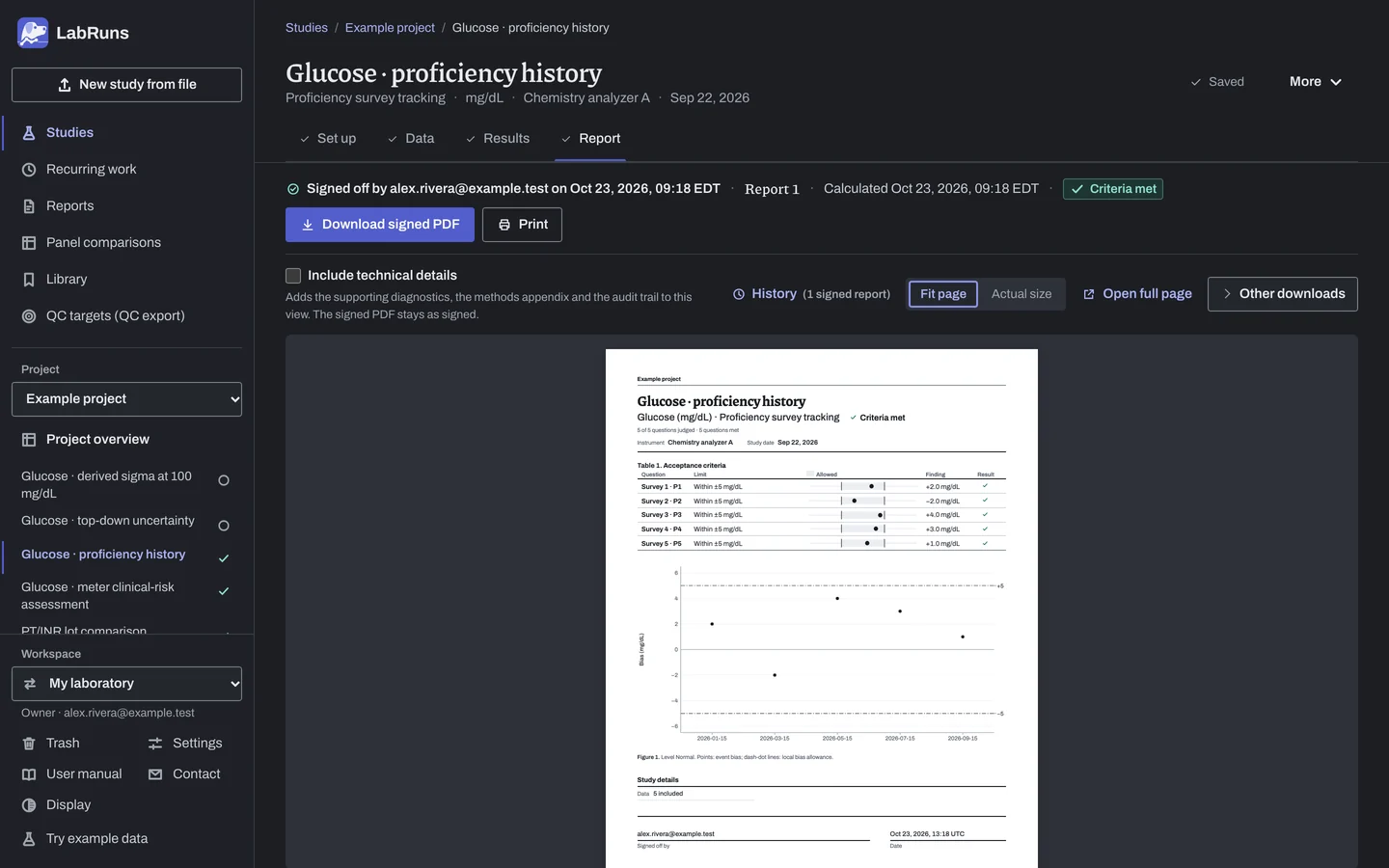Click the Settings sliders icon
The width and height of the screenshot is (1389, 868).
click(155, 744)
